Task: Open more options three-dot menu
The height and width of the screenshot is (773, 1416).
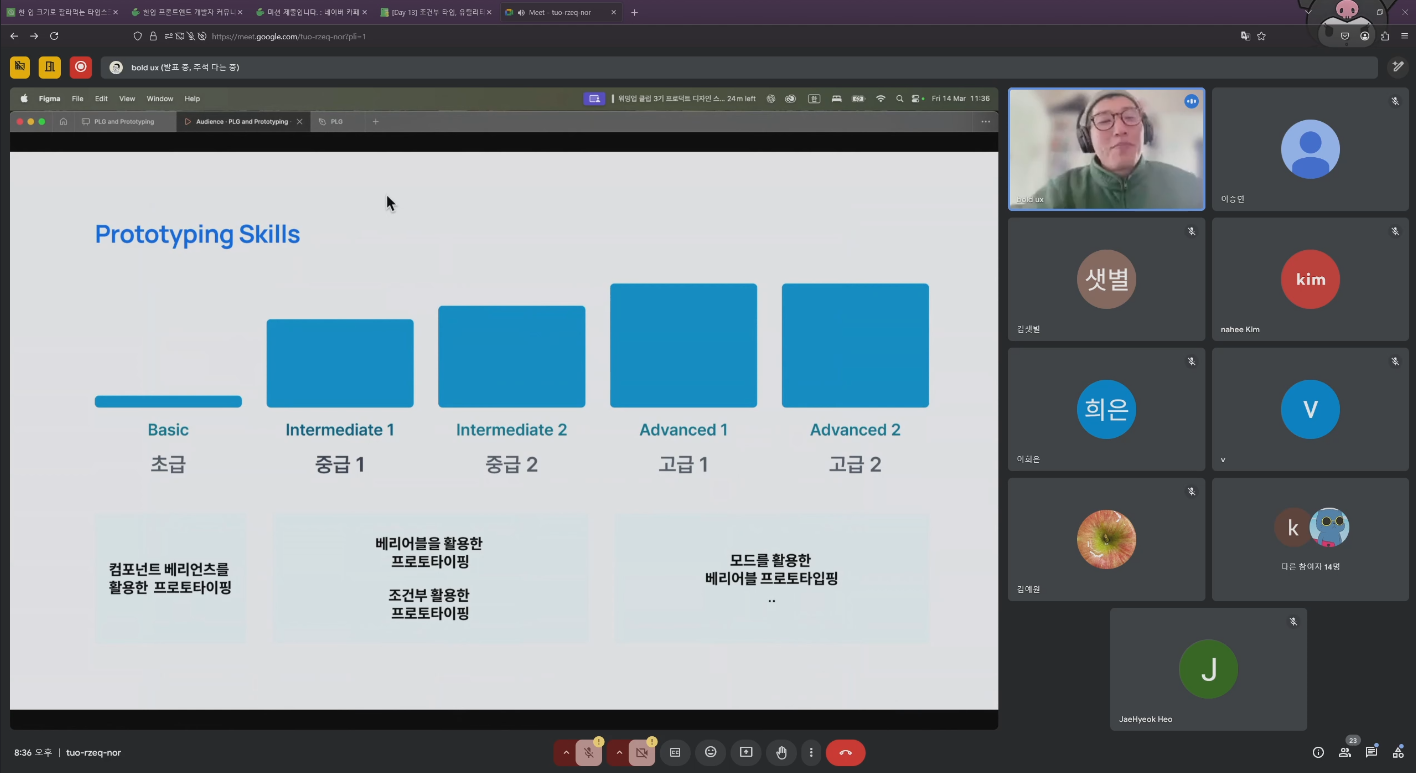Action: click(x=811, y=752)
